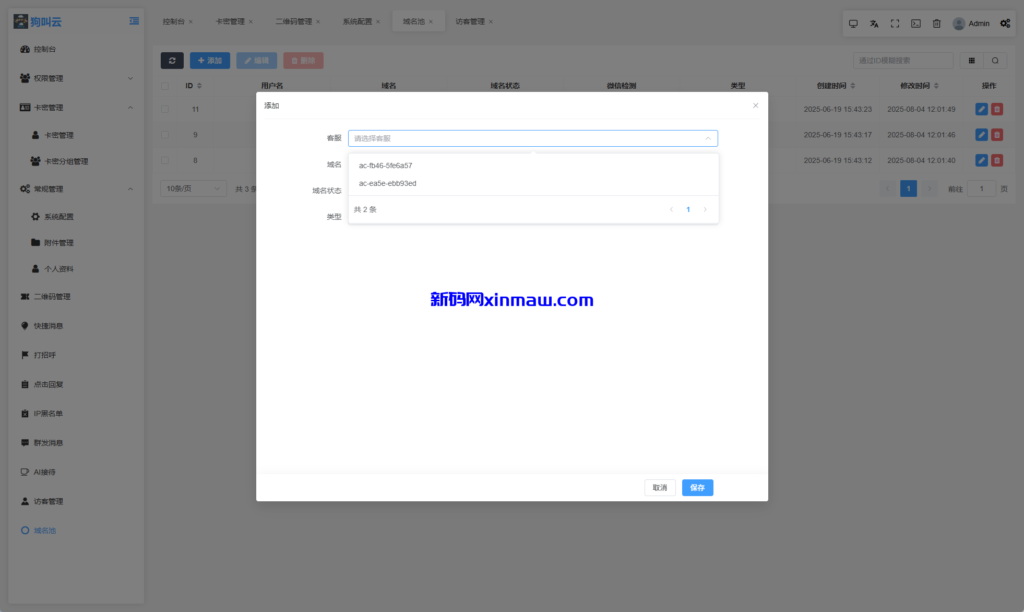Check the checkbox for row ID 11
Screen dimensions: 1024x612
(x=165, y=109)
